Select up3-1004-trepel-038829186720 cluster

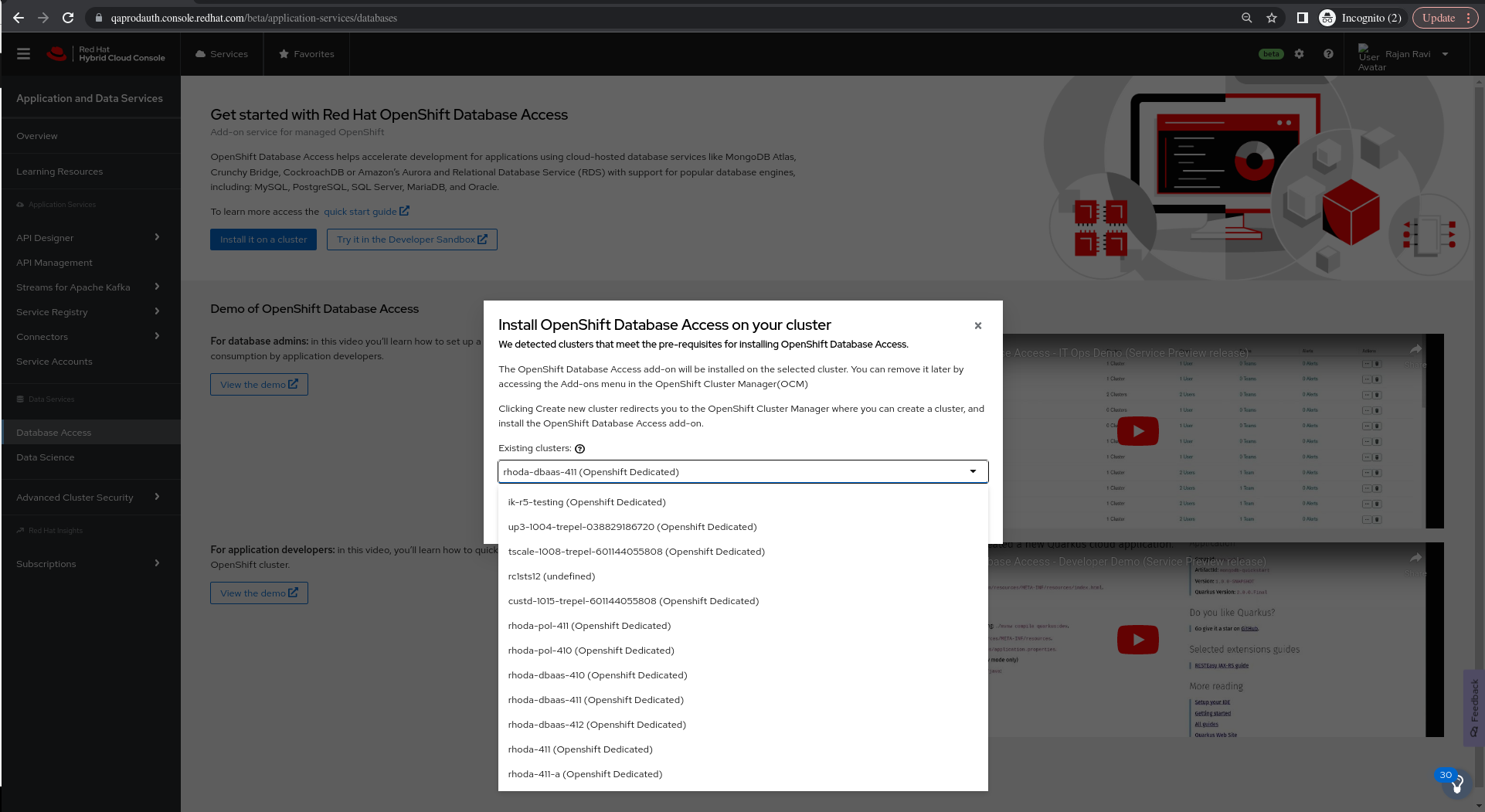[x=743, y=527]
